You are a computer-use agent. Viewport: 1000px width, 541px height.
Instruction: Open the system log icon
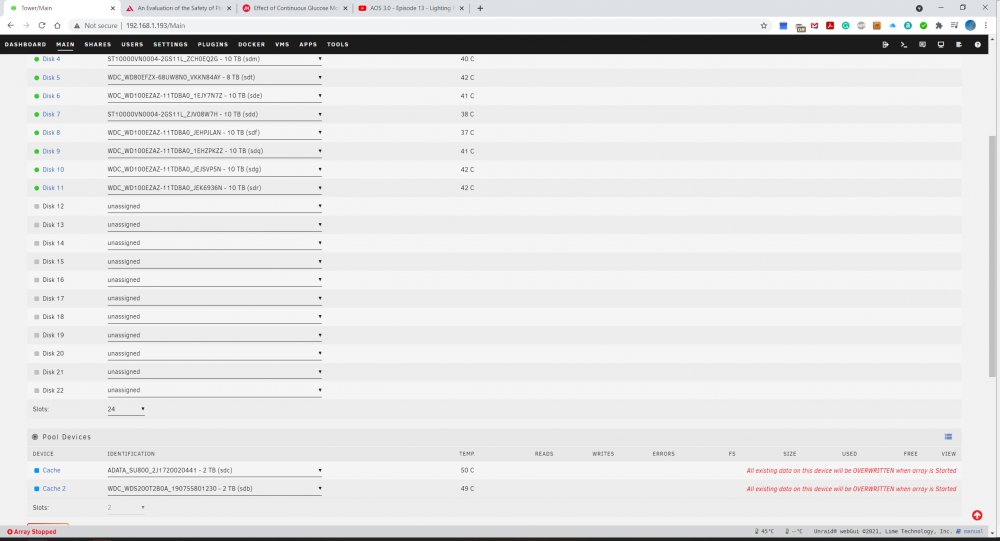(x=959, y=45)
